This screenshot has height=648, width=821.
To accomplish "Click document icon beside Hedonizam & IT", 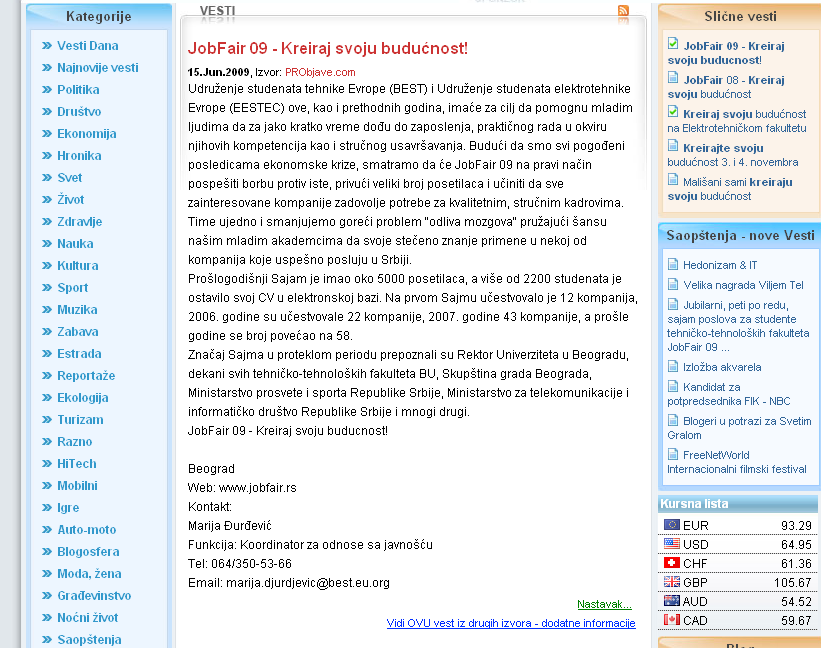I will click(x=673, y=265).
